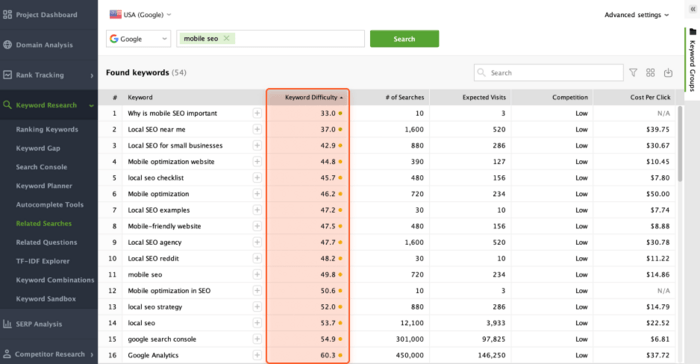The height and width of the screenshot is (364, 700).
Task: Expand Rank Tracking menu arrow
Action: click(x=92, y=75)
